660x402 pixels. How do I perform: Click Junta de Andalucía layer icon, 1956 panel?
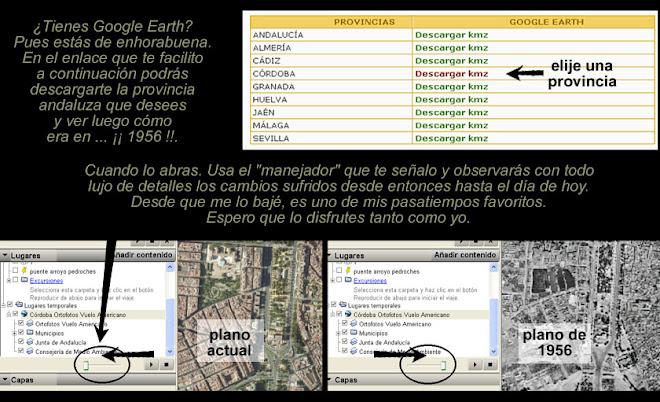click(x=354, y=341)
